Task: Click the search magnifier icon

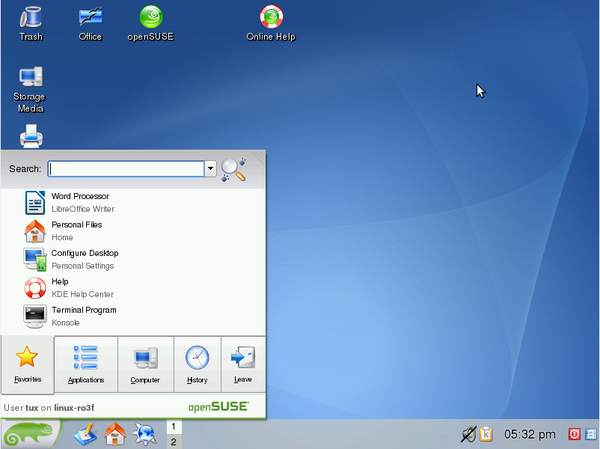Action: (x=233, y=169)
